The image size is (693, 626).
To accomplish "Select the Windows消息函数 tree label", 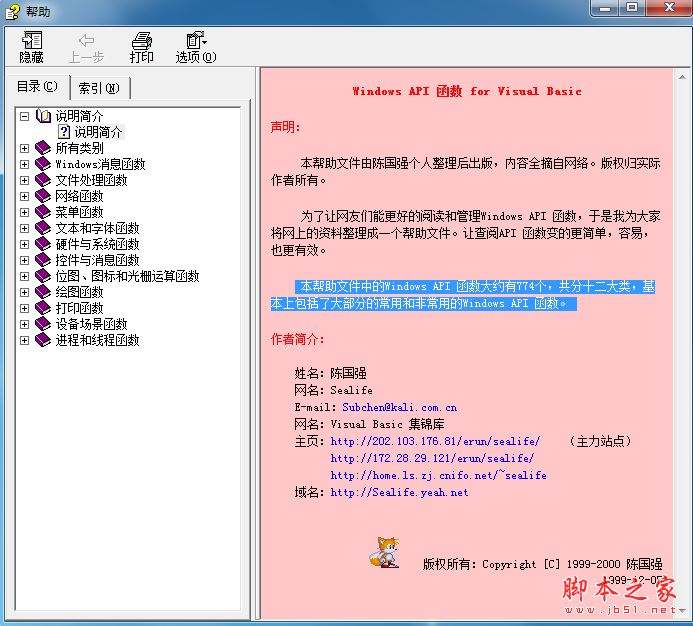I will [100, 164].
